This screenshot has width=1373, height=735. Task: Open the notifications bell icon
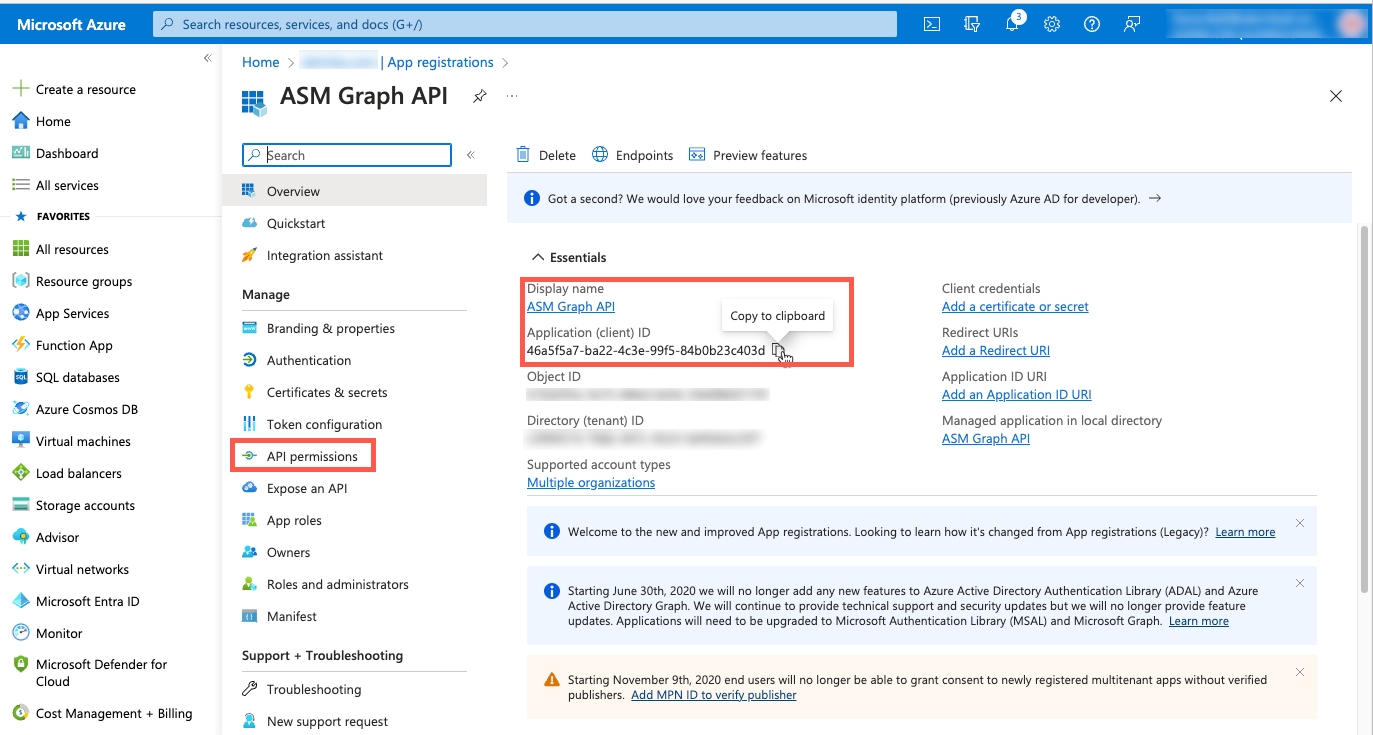[x=1012, y=25]
